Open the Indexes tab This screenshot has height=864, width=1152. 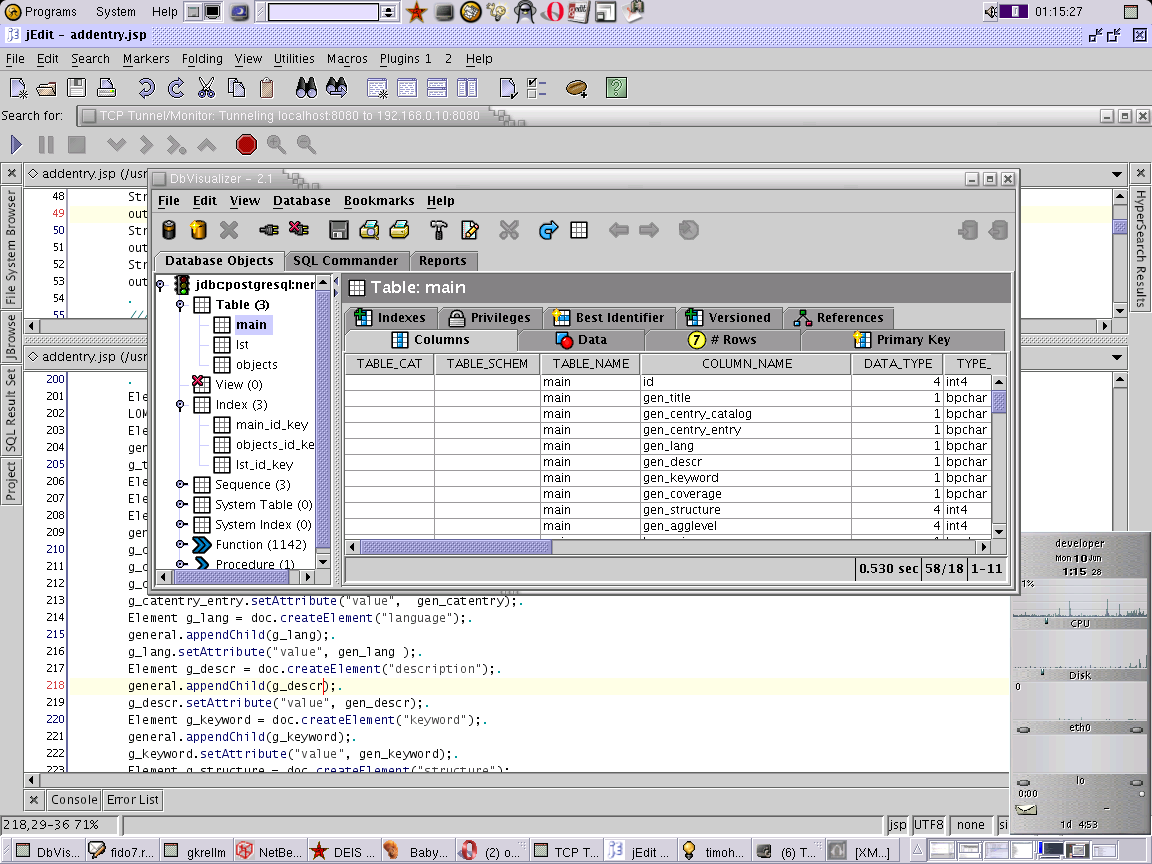pos(391,318)
